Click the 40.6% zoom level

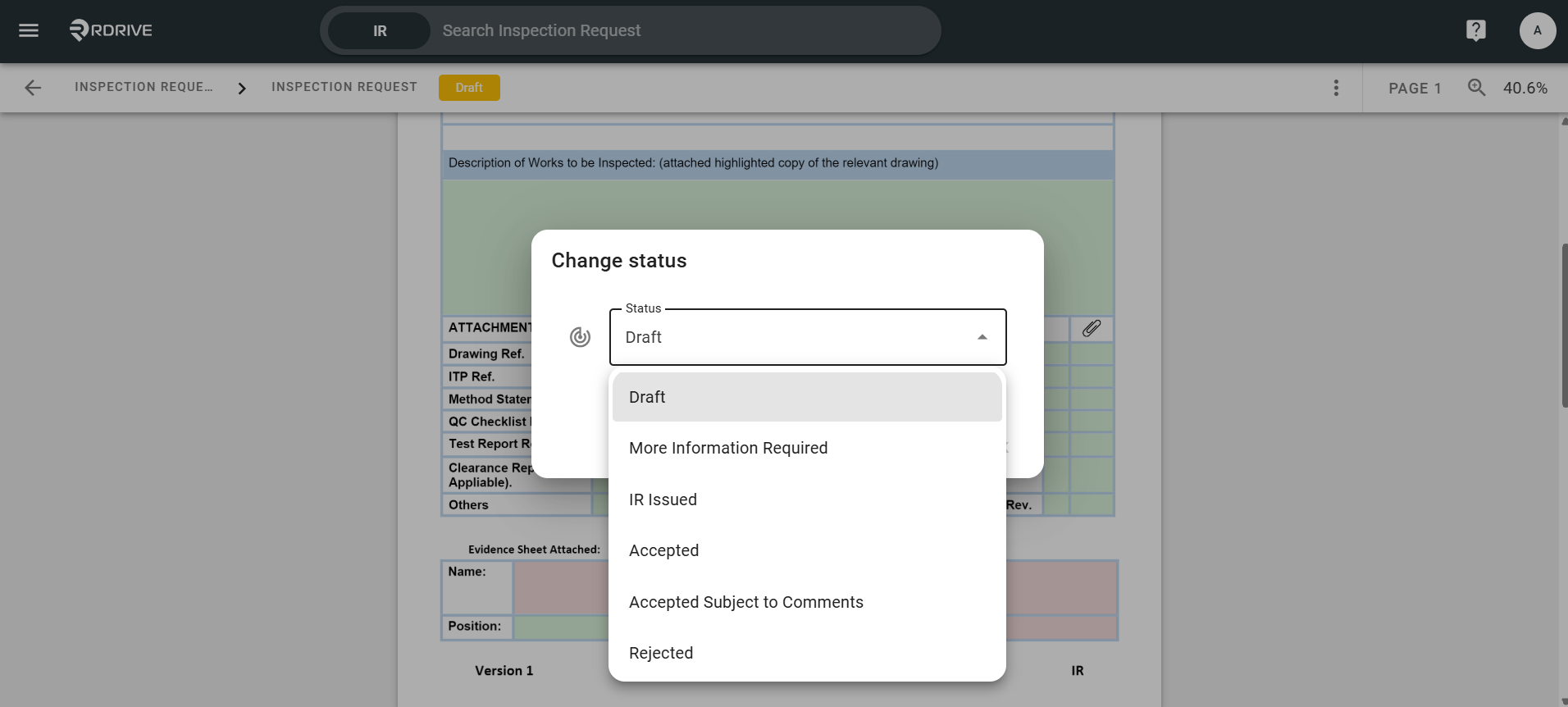coord(1525,88)
